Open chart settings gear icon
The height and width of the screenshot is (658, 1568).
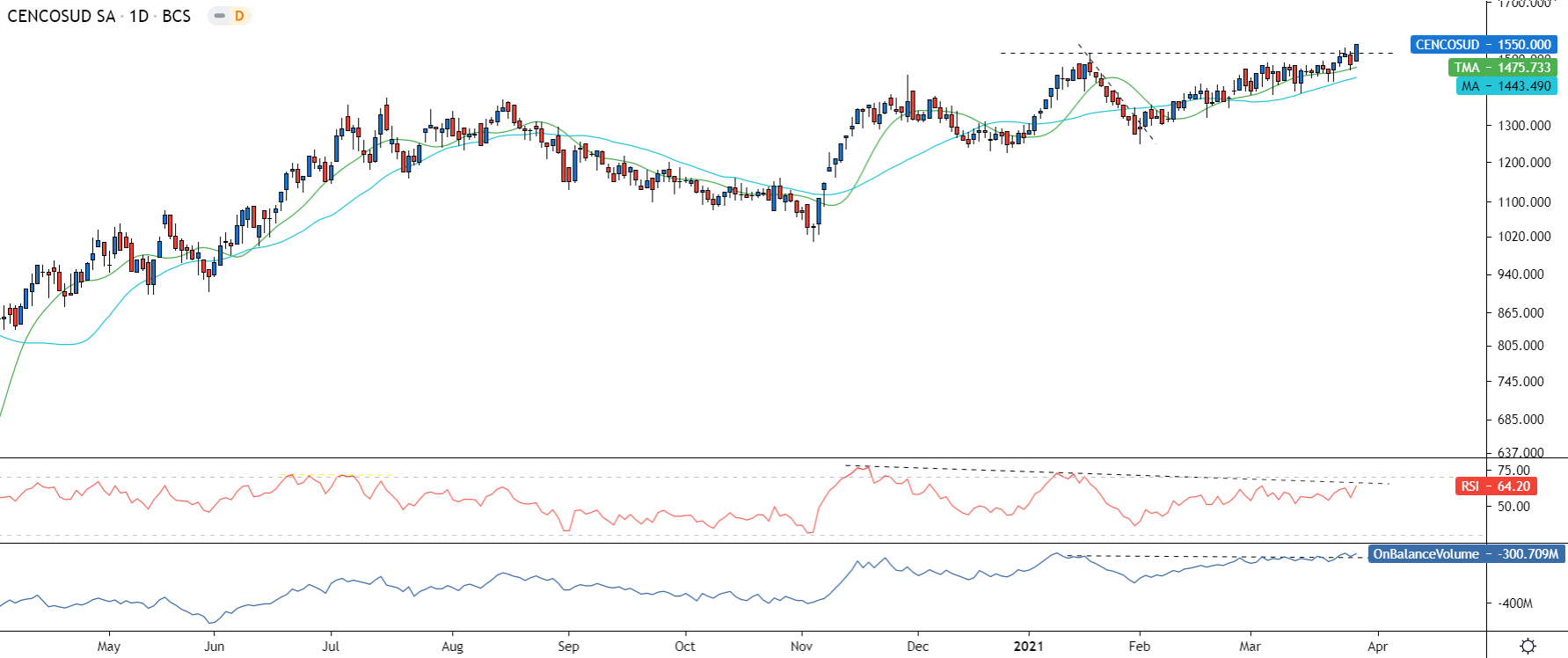pyautogui.click(x=1528, y=647)
